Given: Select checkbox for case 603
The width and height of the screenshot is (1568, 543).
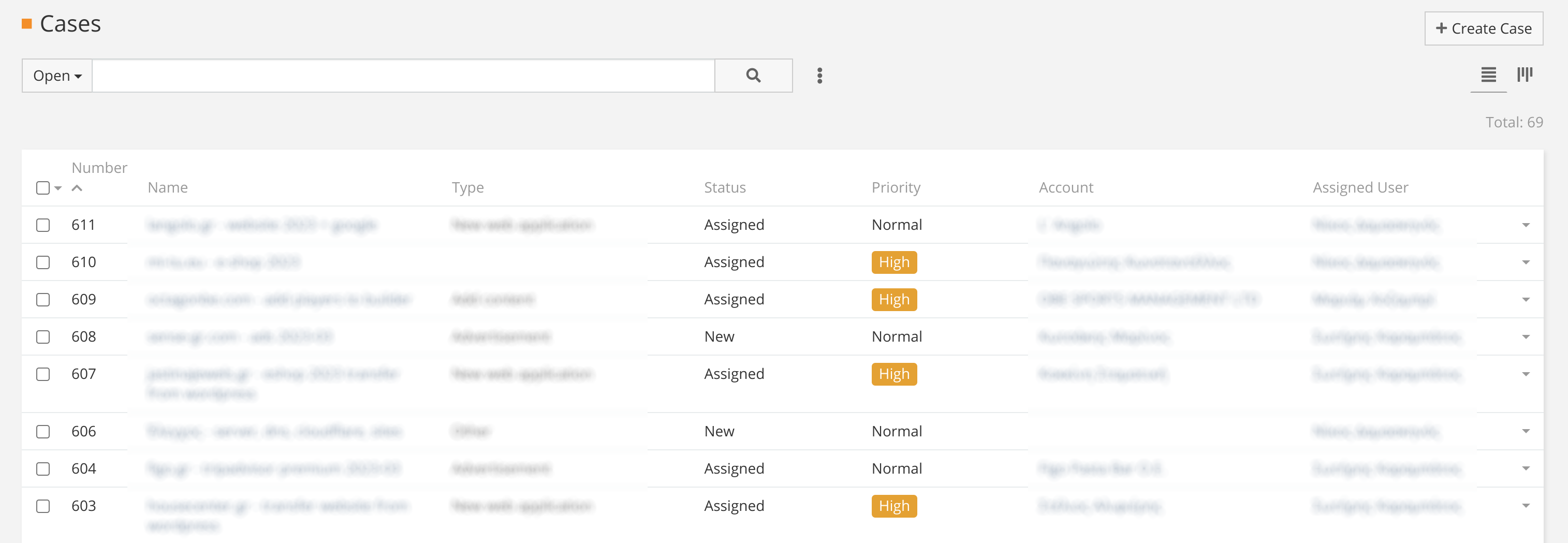Looking at the screenshot, I should click(42, 506).
